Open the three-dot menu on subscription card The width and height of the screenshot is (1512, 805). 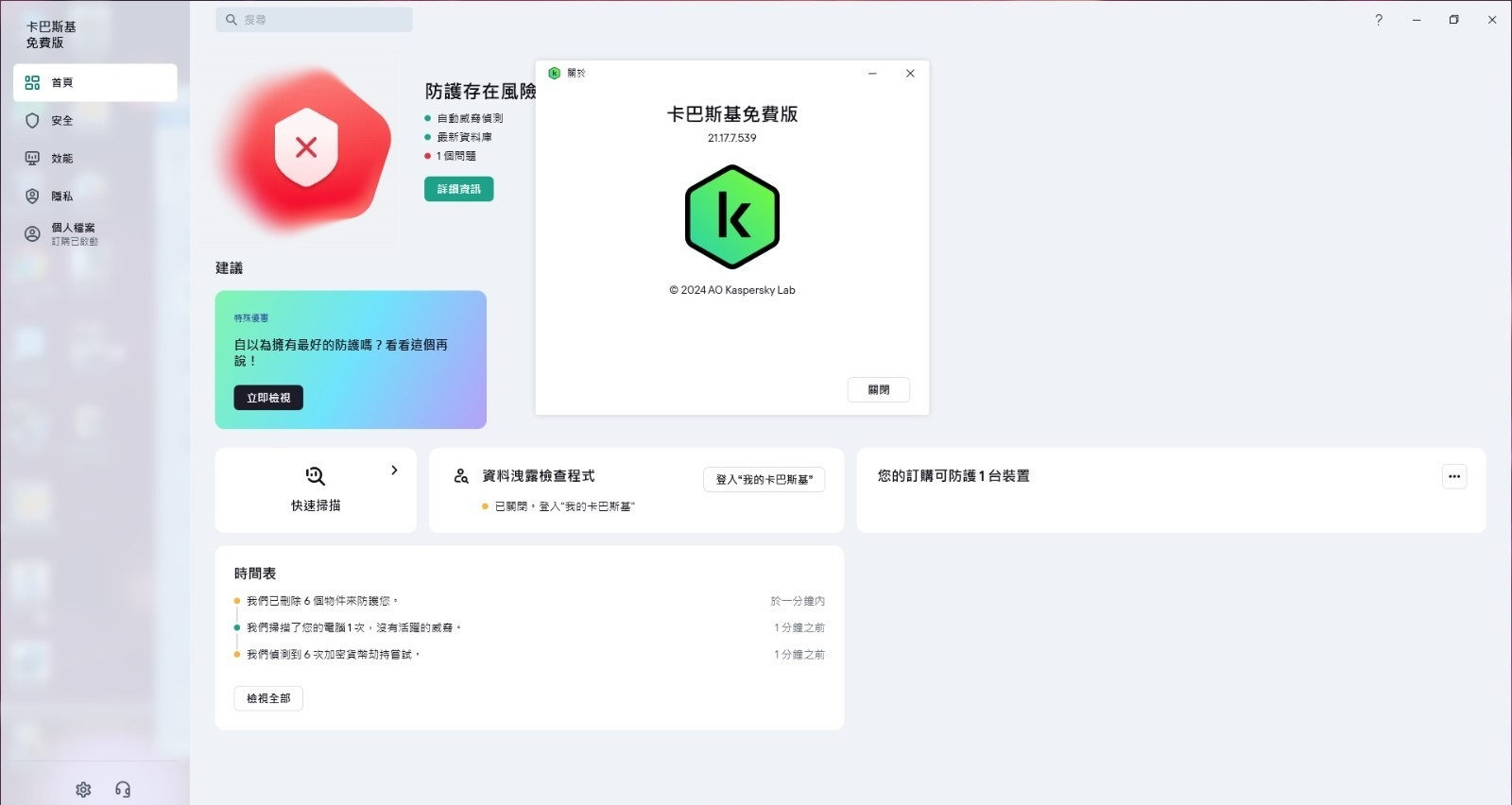pos(1454,476)
